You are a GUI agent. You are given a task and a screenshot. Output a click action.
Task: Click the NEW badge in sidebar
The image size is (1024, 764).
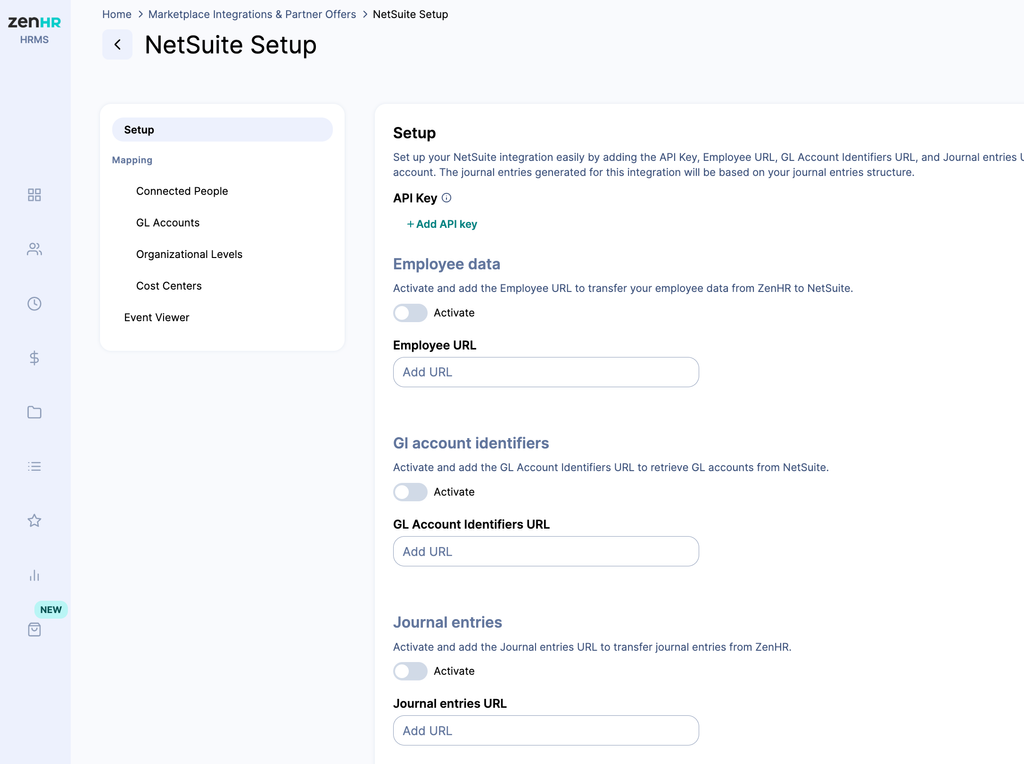point(51,610)
